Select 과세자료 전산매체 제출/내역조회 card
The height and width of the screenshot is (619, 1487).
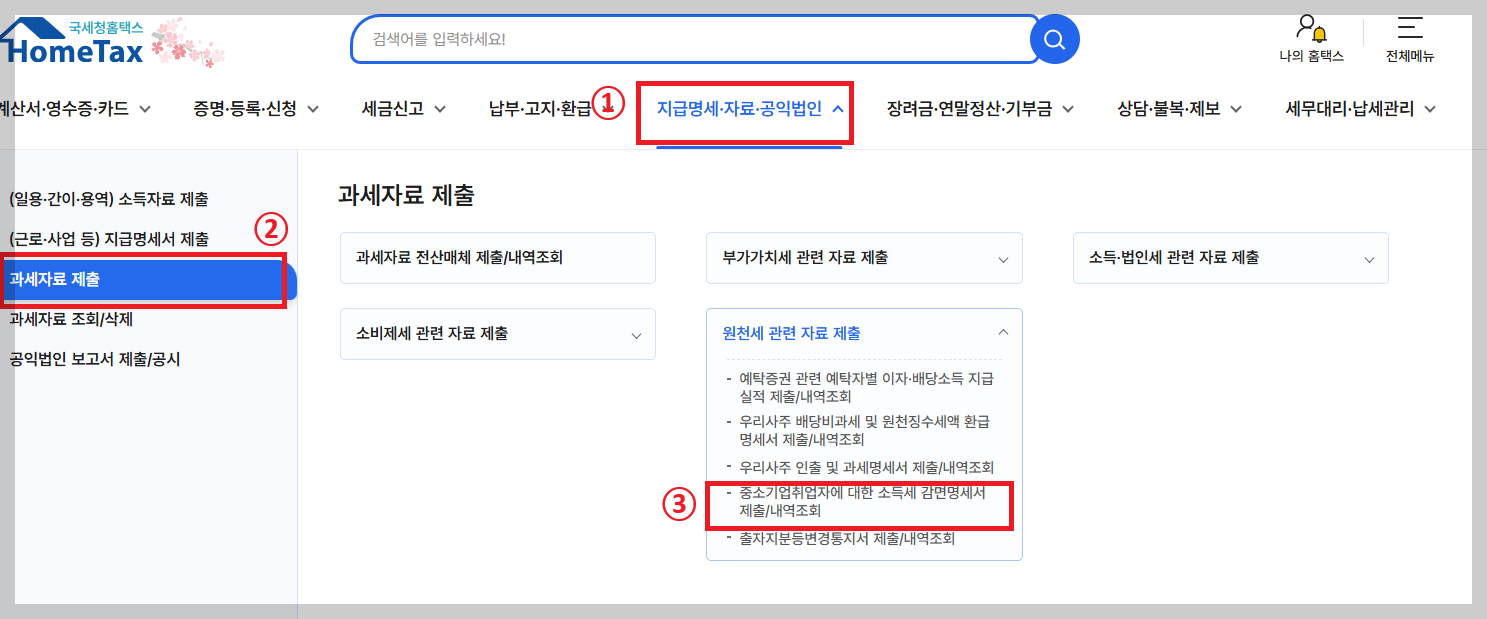pos(497,257)
